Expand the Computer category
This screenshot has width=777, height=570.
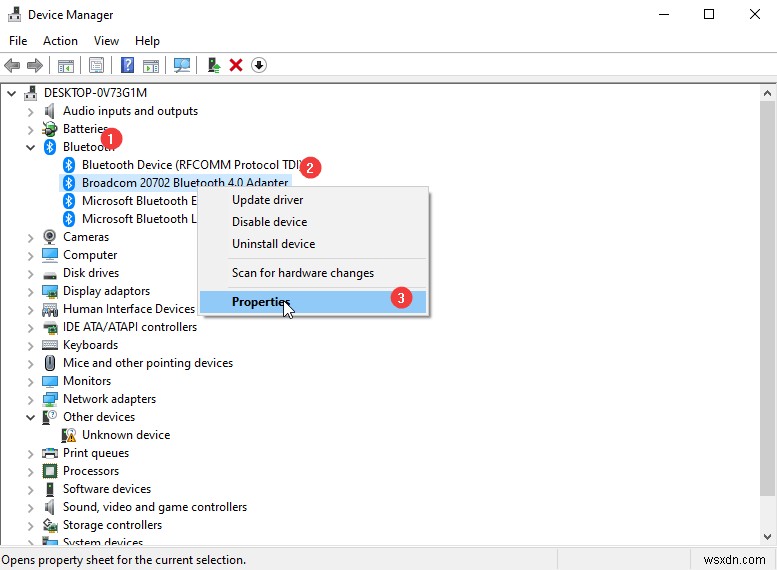click(x=30, y=256)
